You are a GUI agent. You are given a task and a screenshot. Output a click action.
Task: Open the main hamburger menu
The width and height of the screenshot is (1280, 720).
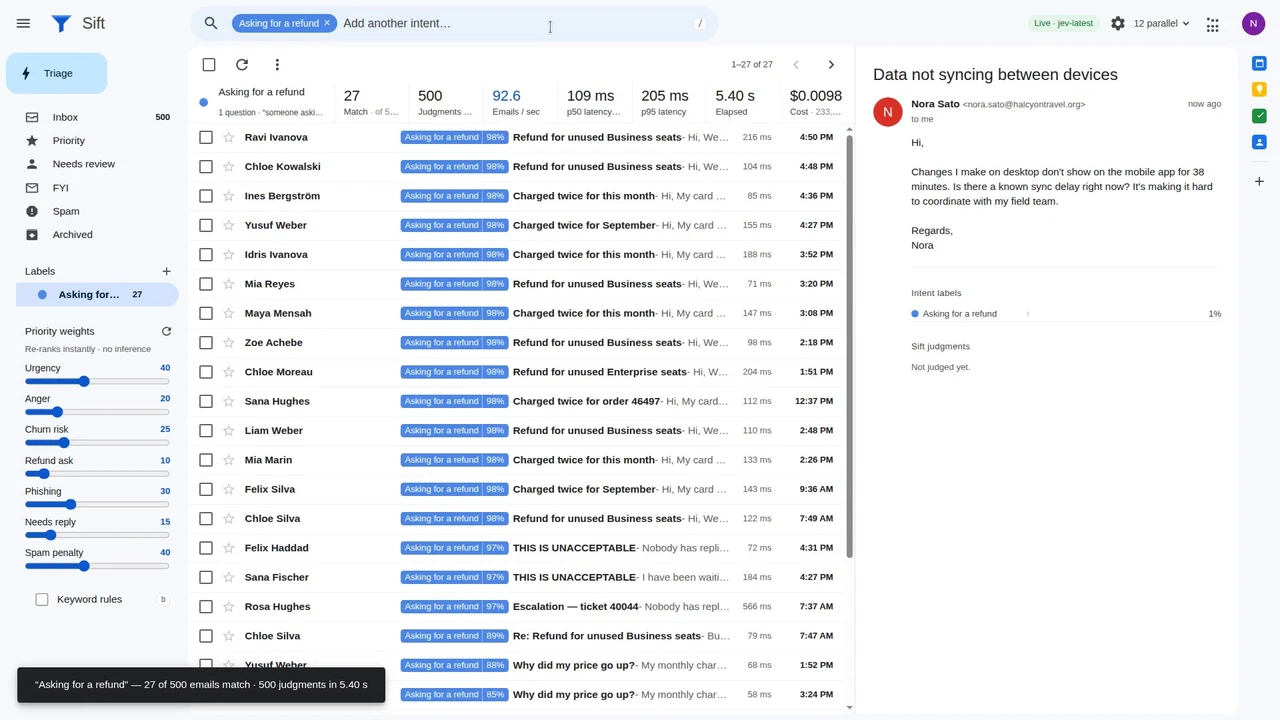[24, 23]
